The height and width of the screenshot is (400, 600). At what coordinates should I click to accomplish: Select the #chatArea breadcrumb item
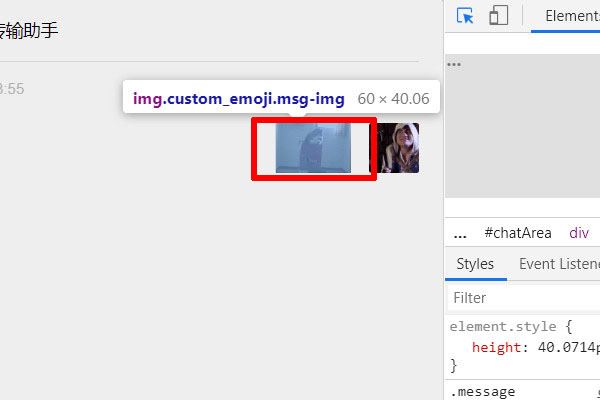tap(517, 233)
